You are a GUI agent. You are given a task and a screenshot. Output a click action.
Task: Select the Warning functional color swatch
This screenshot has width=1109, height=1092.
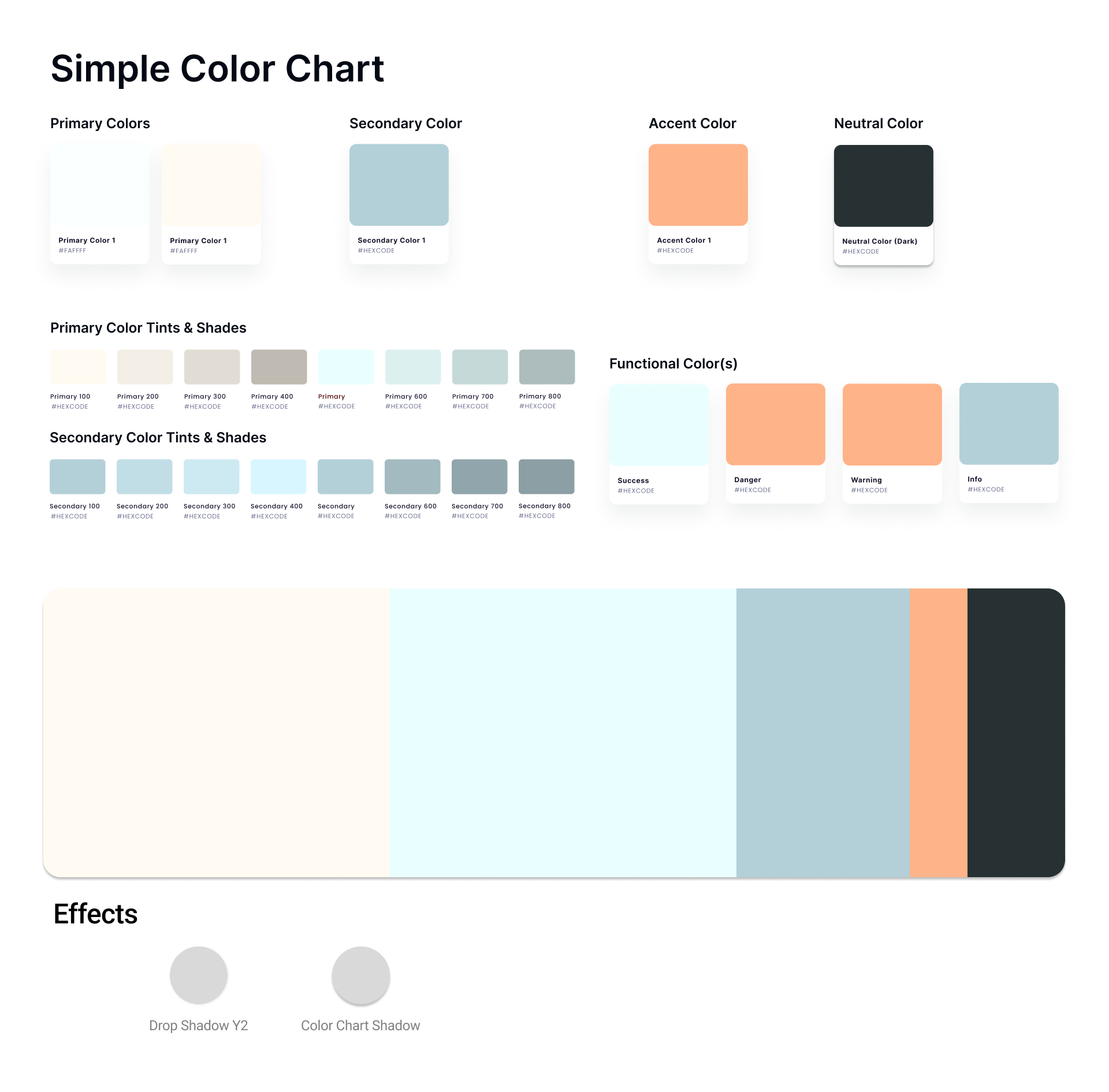pyautogui.click(x=892, y=424)
